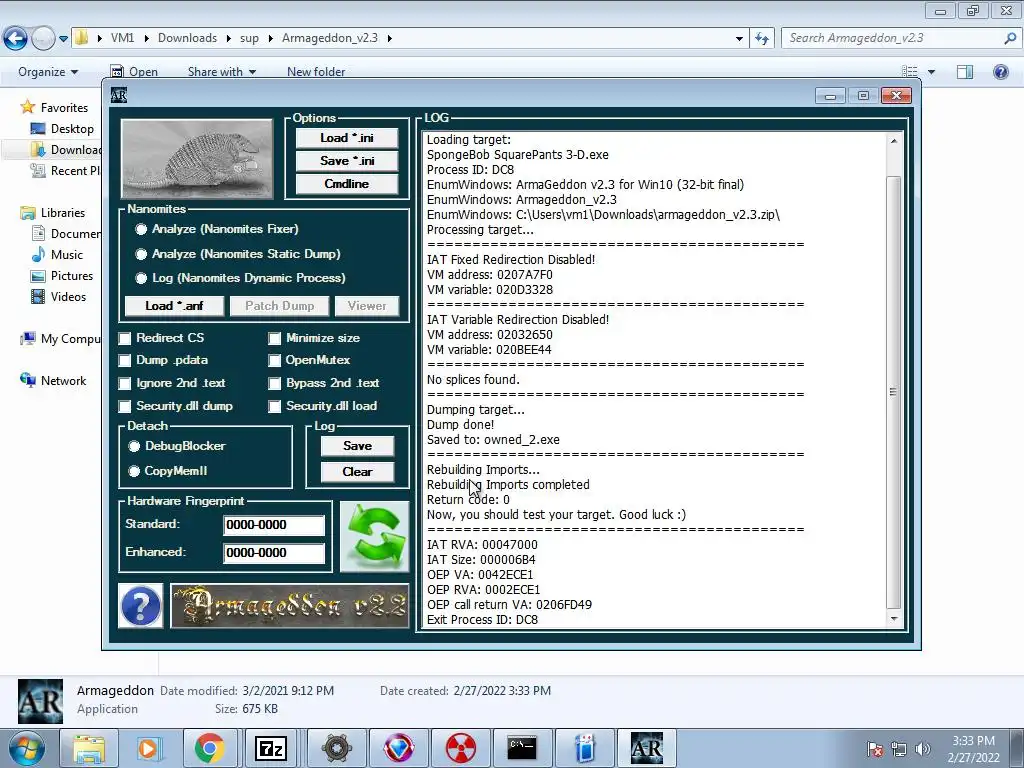This screenshot has width=1024, height=768.
Task: Click the volume speaker tray icon
Action: coord(922,749)
